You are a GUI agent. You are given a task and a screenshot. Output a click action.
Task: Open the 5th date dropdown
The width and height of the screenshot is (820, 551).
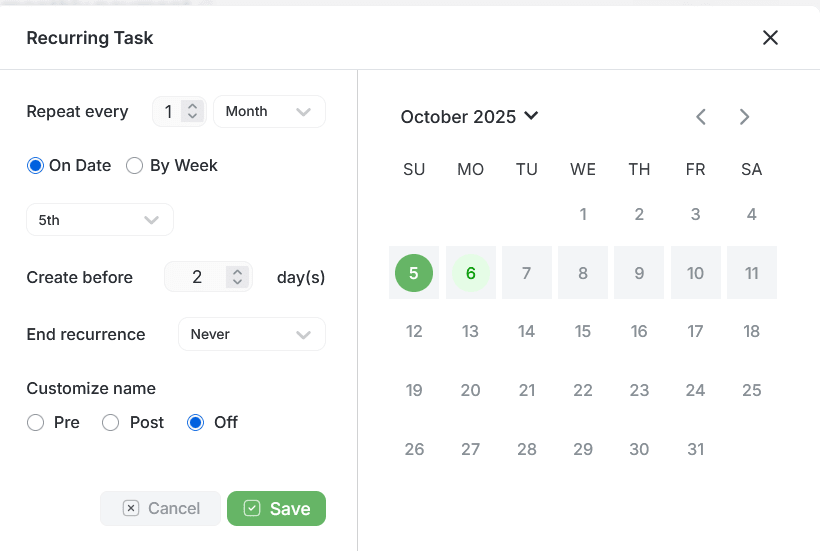pyautogui.click(x=99, y=220)
